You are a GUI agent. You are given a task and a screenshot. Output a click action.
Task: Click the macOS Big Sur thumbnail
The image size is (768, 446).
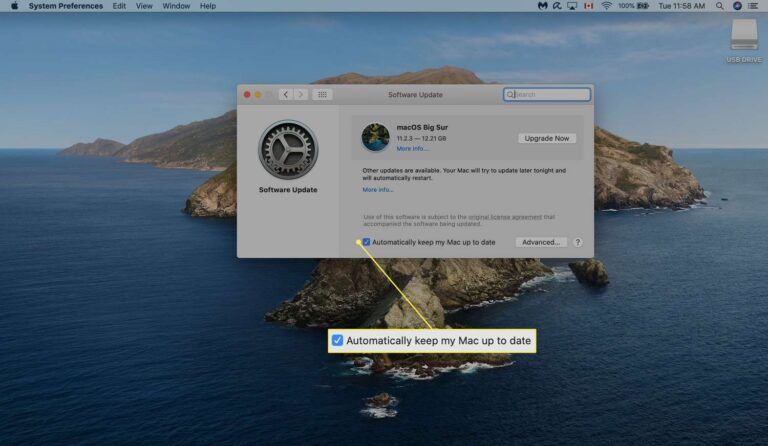click(x=375, y=137)
